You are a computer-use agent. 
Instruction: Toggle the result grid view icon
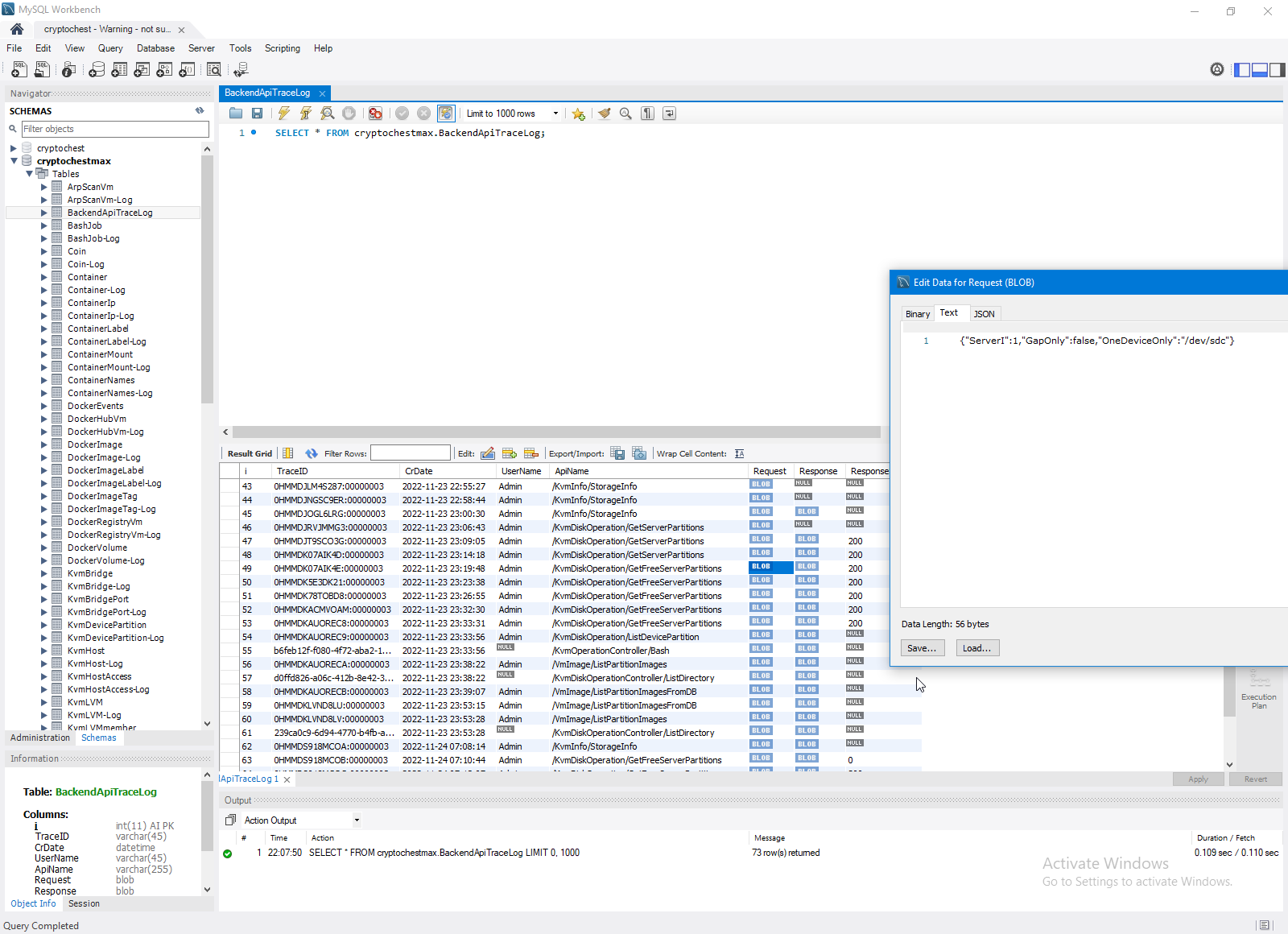pos(288,453)
